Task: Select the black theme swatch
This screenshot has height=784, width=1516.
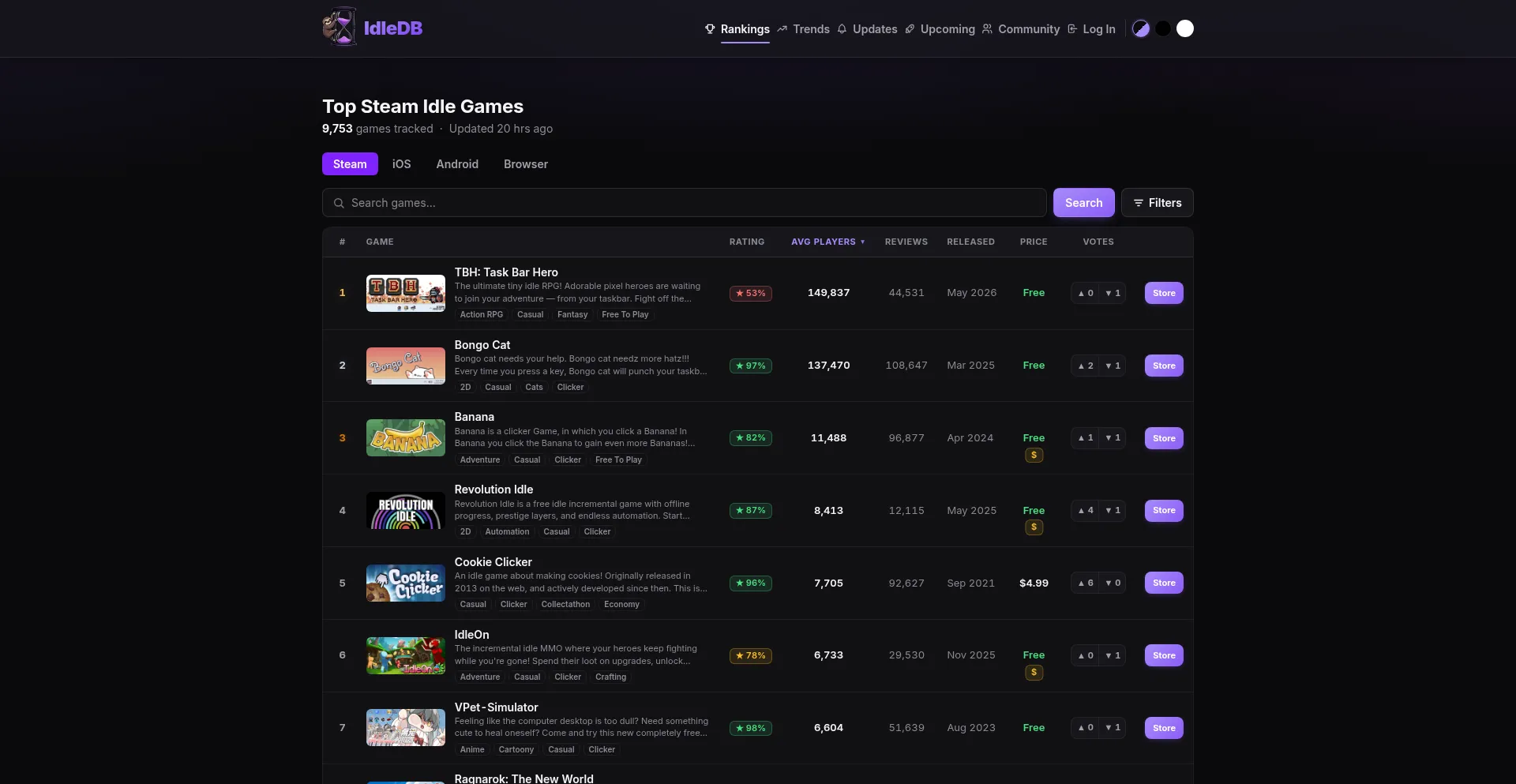Action: pos(1163,28)
